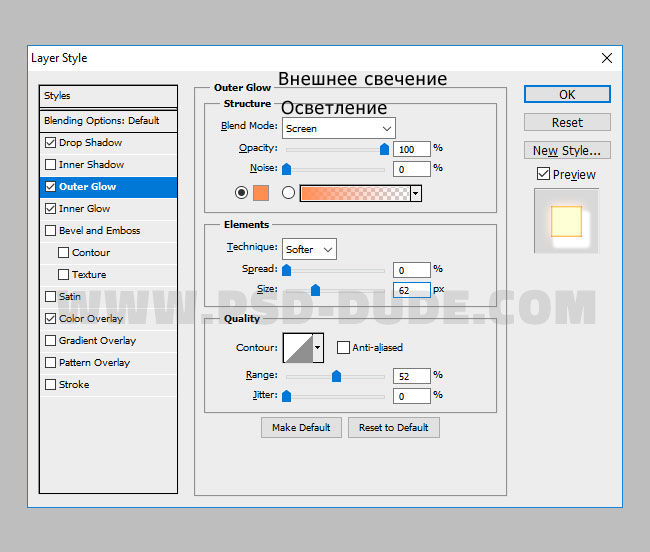650x552 pixels.
Task: Click the Range value field
Action: [412, 376]
